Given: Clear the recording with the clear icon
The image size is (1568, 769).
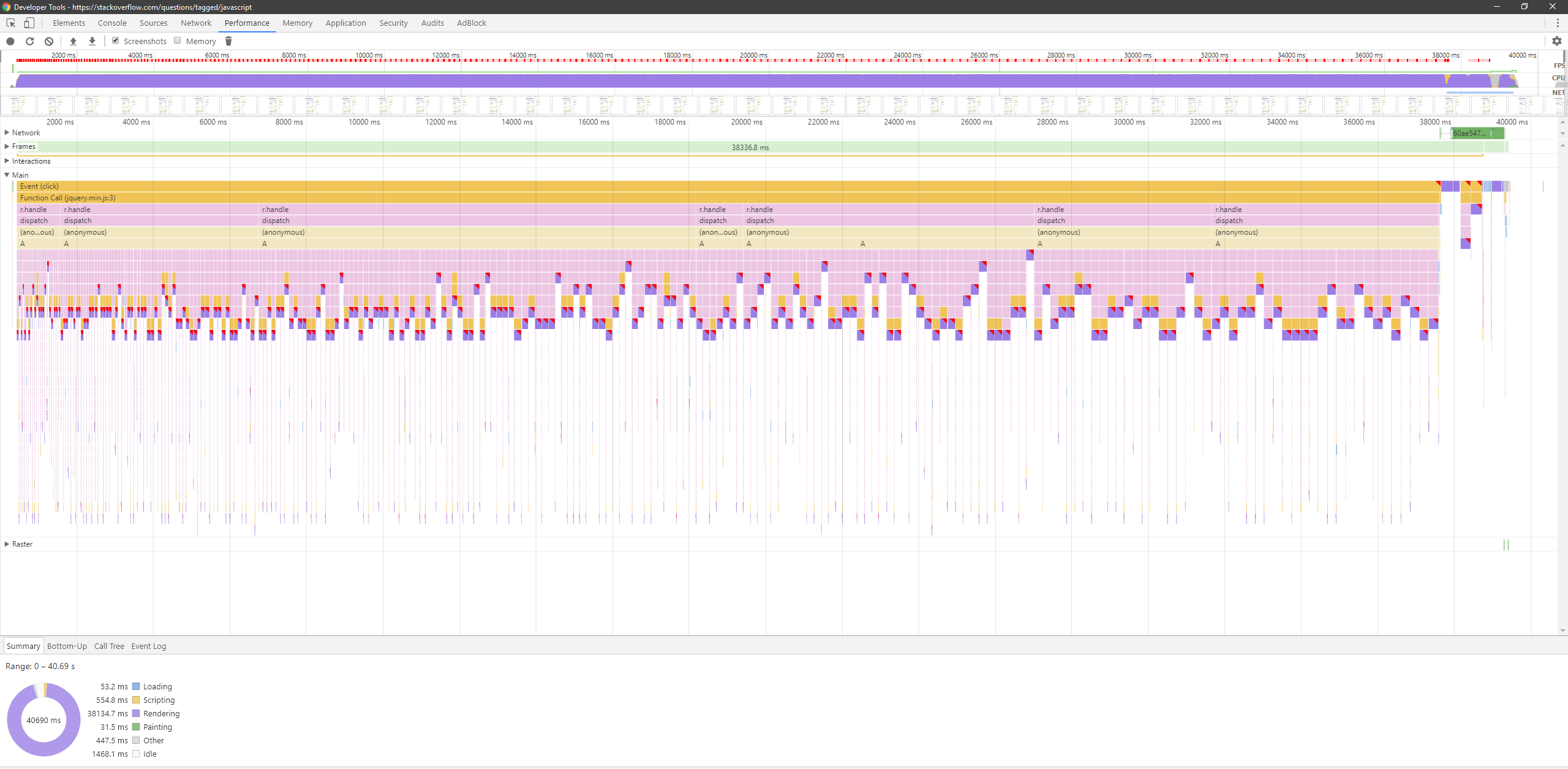Looking at the screenshot, I should tap(49, 41).
